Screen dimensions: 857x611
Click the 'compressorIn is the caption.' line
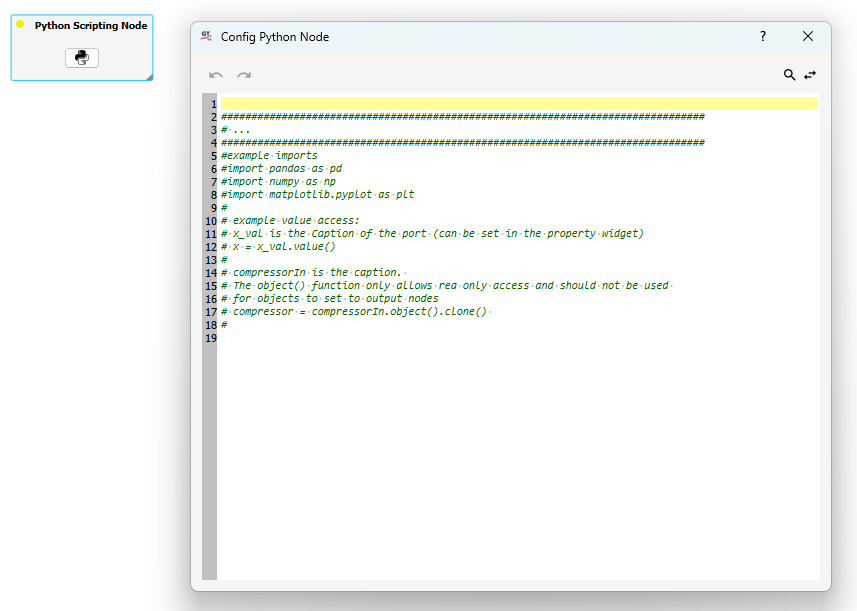tap(312, 272)
